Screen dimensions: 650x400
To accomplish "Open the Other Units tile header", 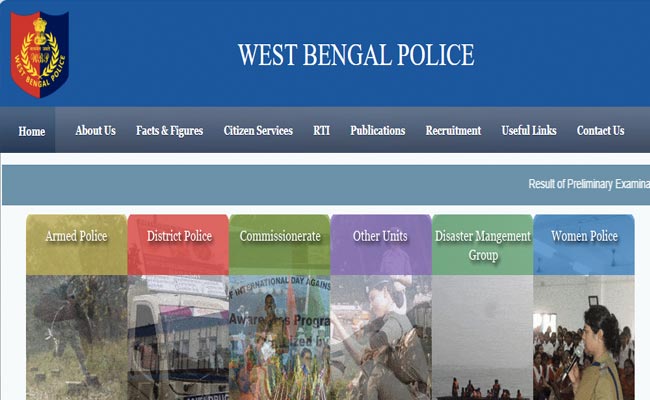I will (381, 245).
